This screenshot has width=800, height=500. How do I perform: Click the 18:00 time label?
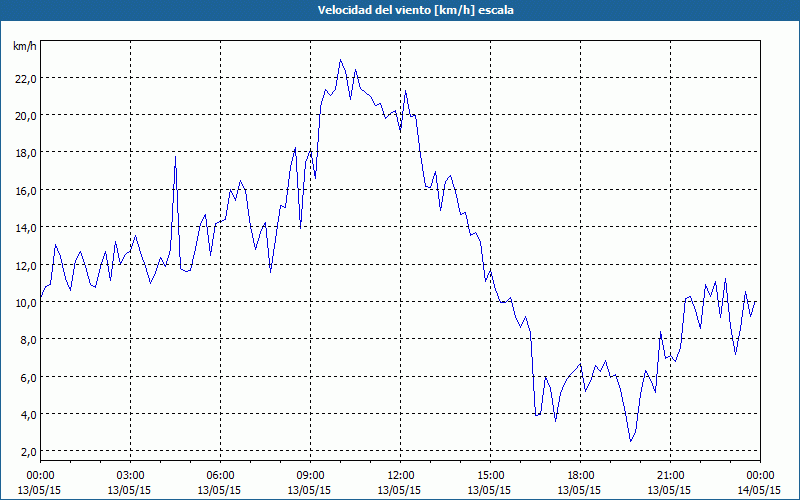click(580, 476)
